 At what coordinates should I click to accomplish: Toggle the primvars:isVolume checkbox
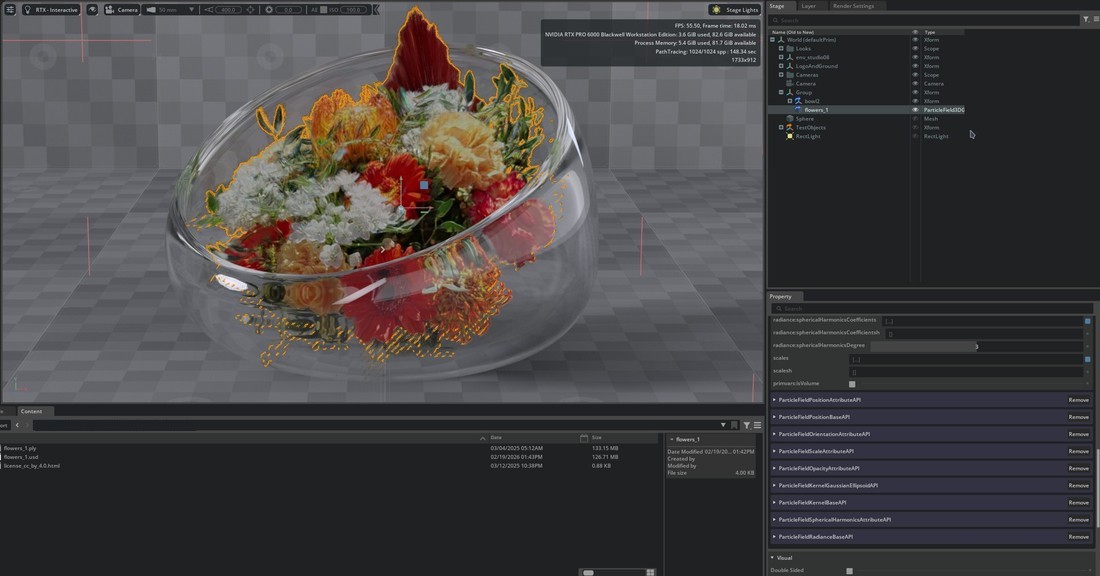coord(852,384)
